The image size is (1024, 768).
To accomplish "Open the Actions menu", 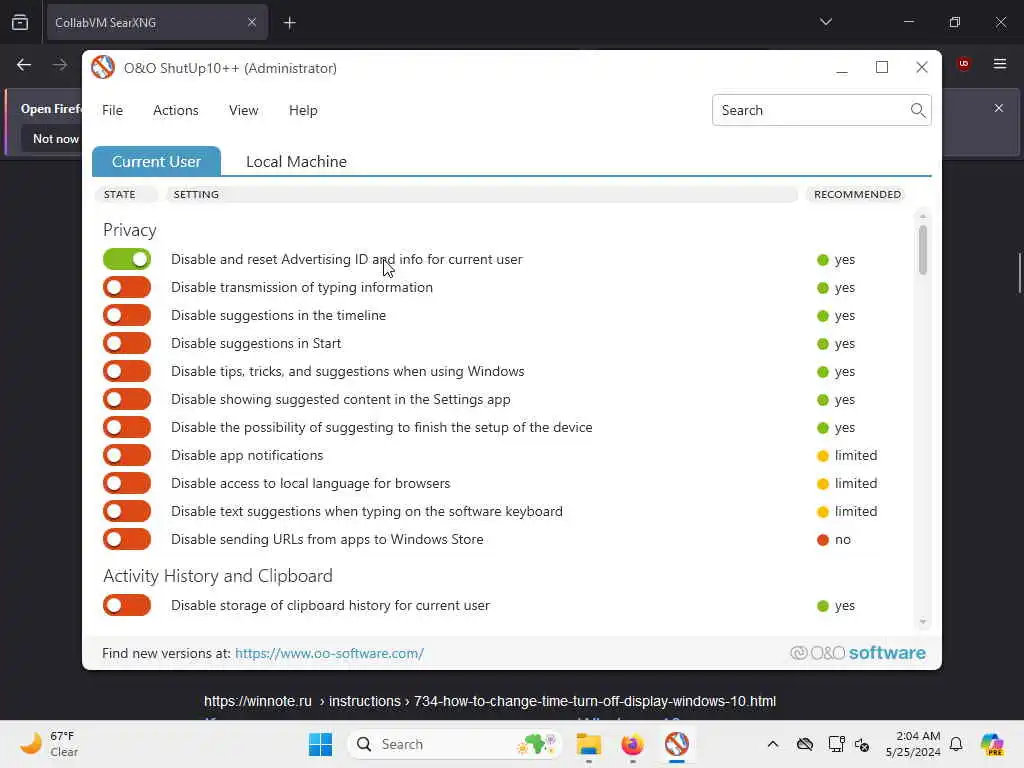I will coord(176,110).
